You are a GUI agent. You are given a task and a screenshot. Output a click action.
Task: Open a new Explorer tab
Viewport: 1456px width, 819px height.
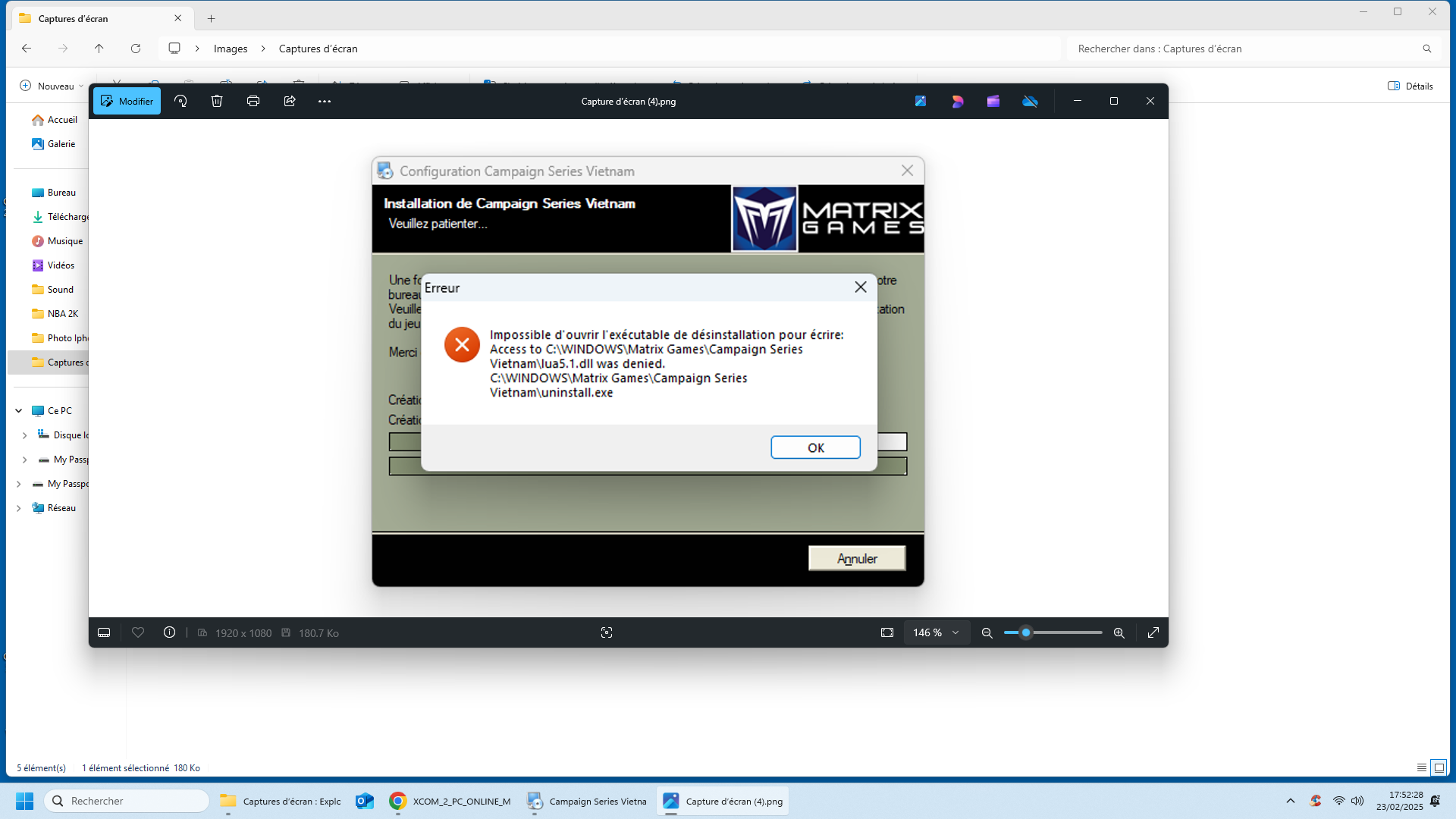click(212, 18)
